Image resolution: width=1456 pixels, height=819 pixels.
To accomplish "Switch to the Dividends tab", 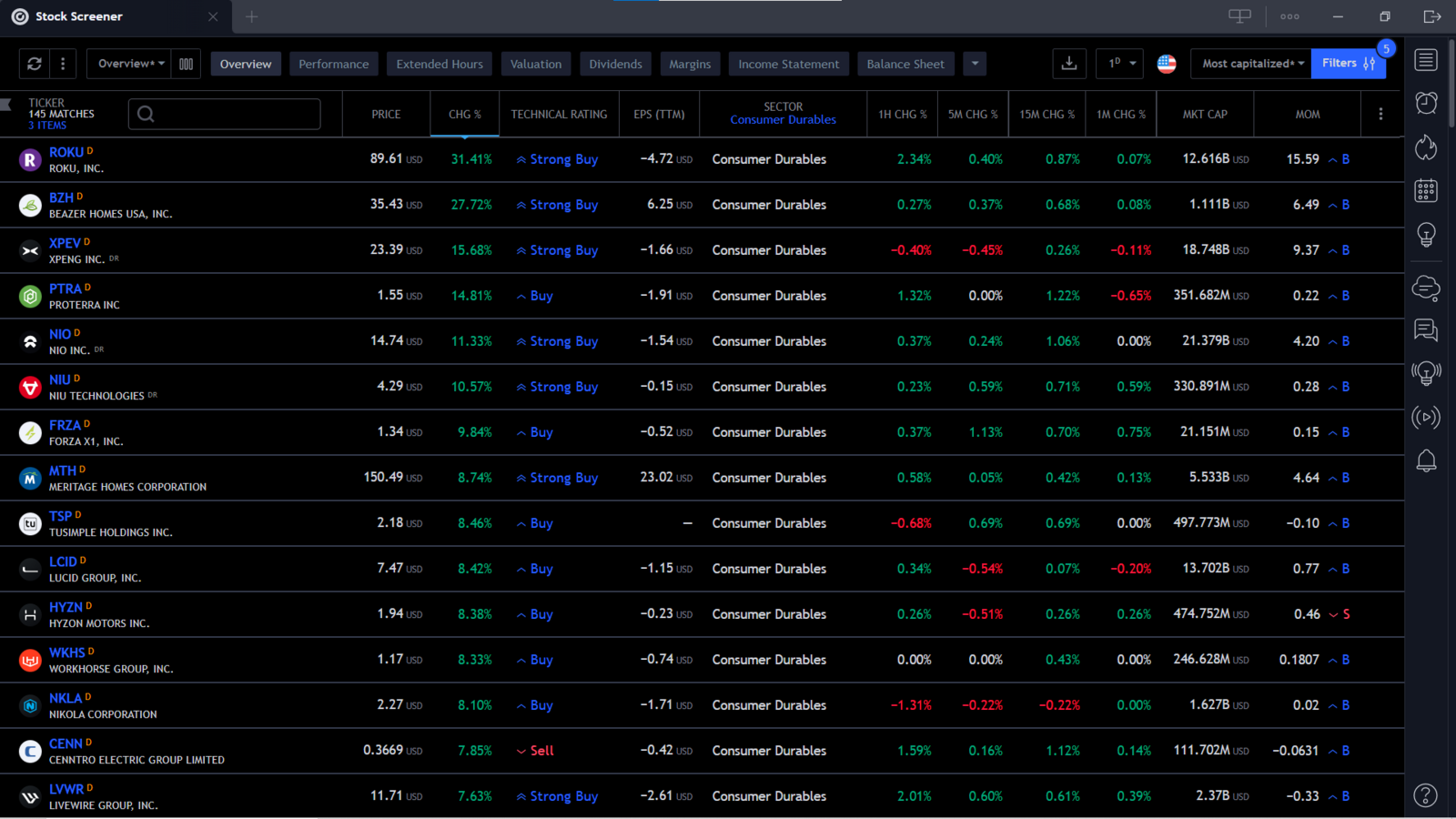I will pos(615,64).
